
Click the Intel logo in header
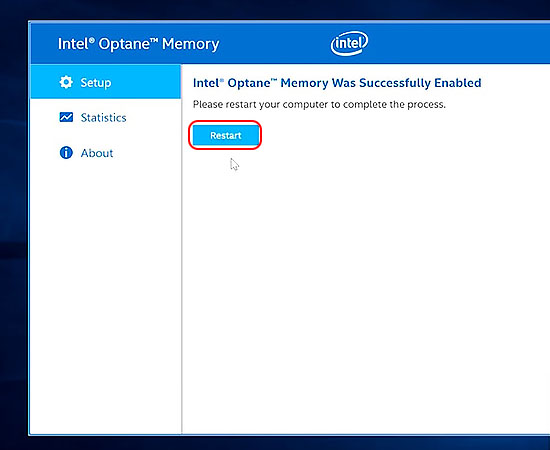349,43
